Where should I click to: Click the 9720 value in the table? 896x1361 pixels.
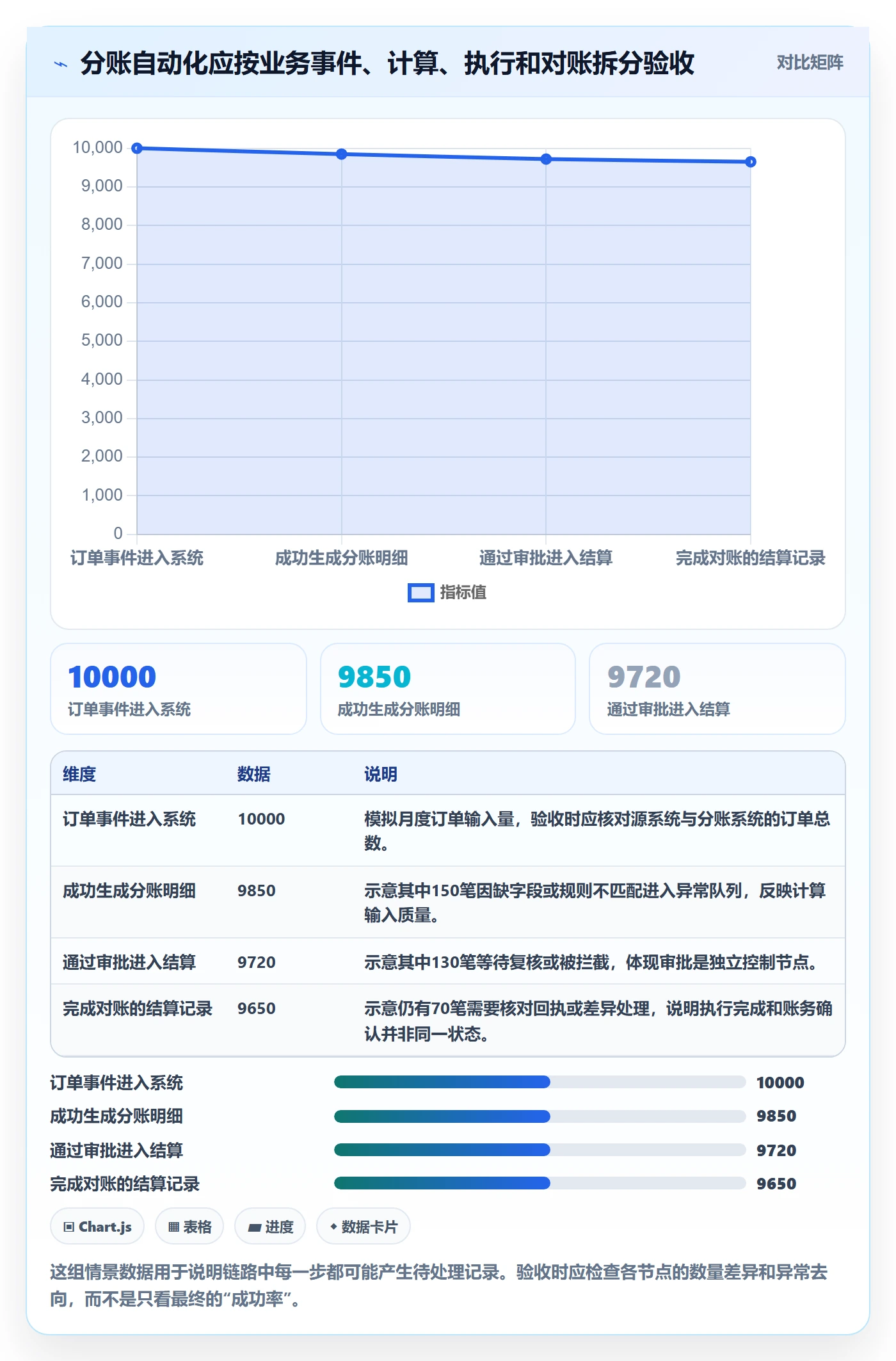pos(257,963)
